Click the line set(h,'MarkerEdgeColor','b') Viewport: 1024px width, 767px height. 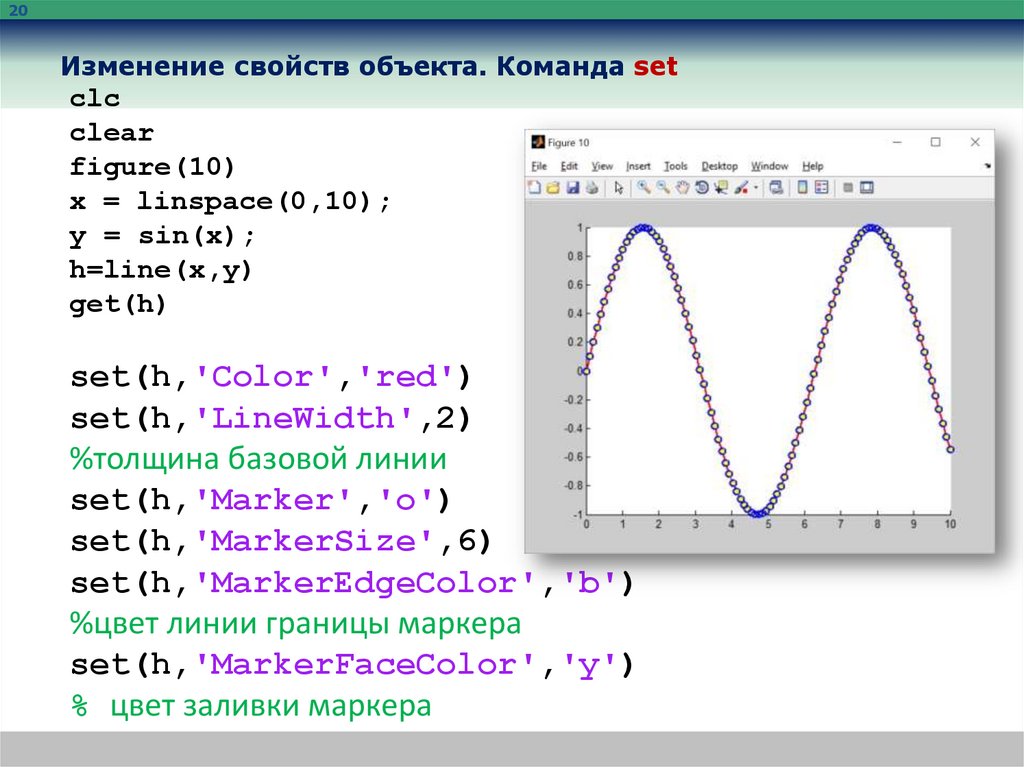[352, 583]
